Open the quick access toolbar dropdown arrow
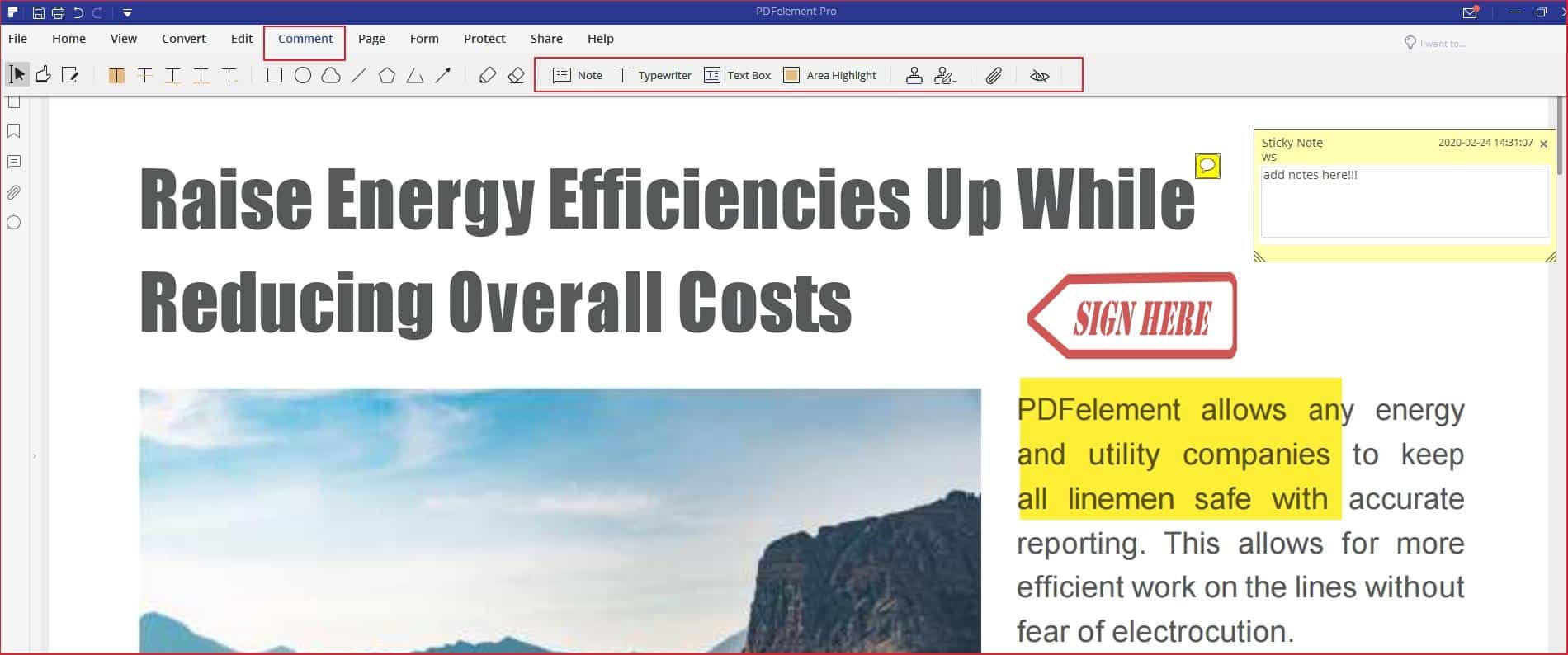This screenshot has height=655, width=1568. click(x=127, y=12)
